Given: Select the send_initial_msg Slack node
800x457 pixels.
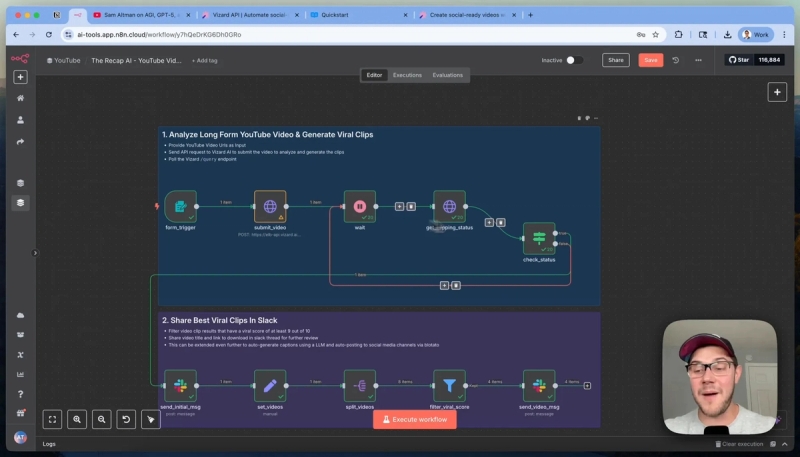Looking at the screenshot, I should [x=181, y=386].
